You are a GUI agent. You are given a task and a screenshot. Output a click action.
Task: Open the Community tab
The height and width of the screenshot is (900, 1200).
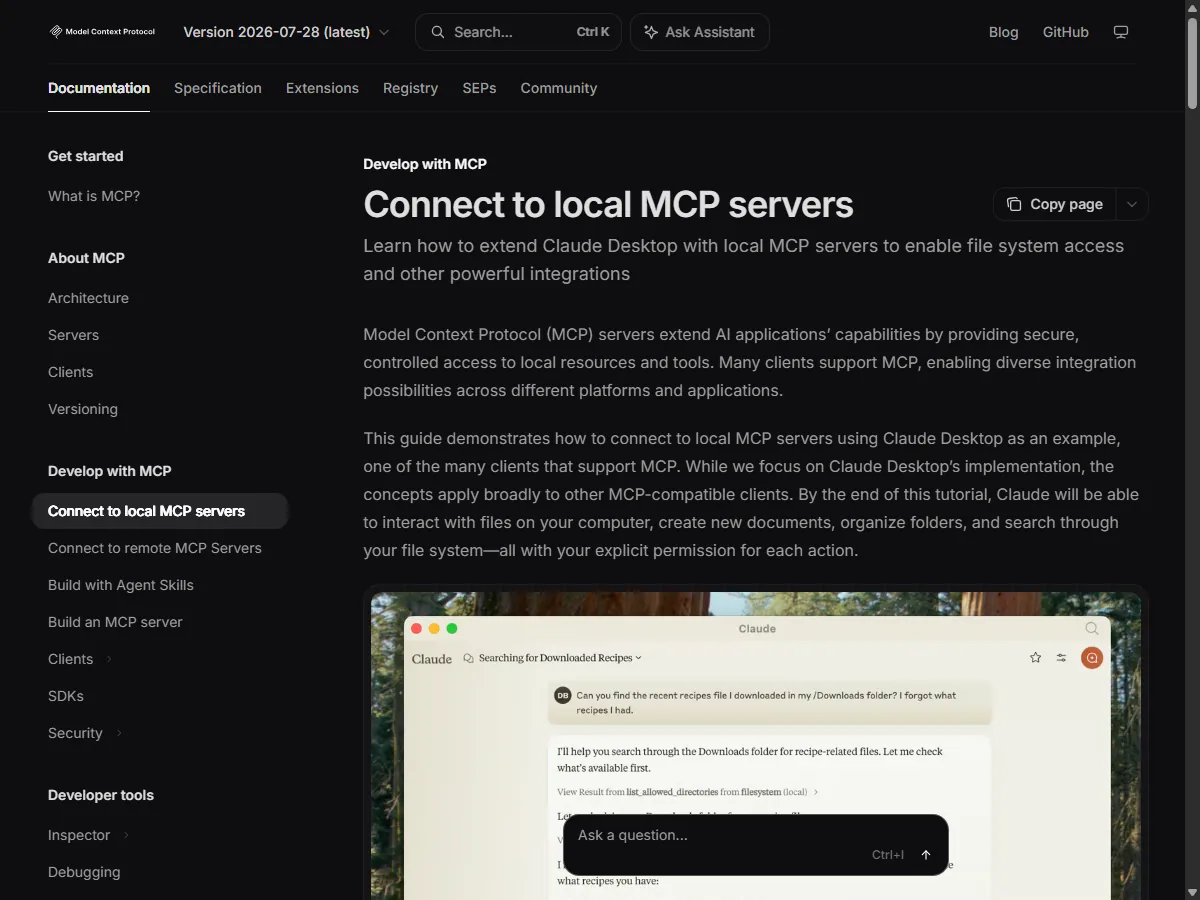click(558, 88)
